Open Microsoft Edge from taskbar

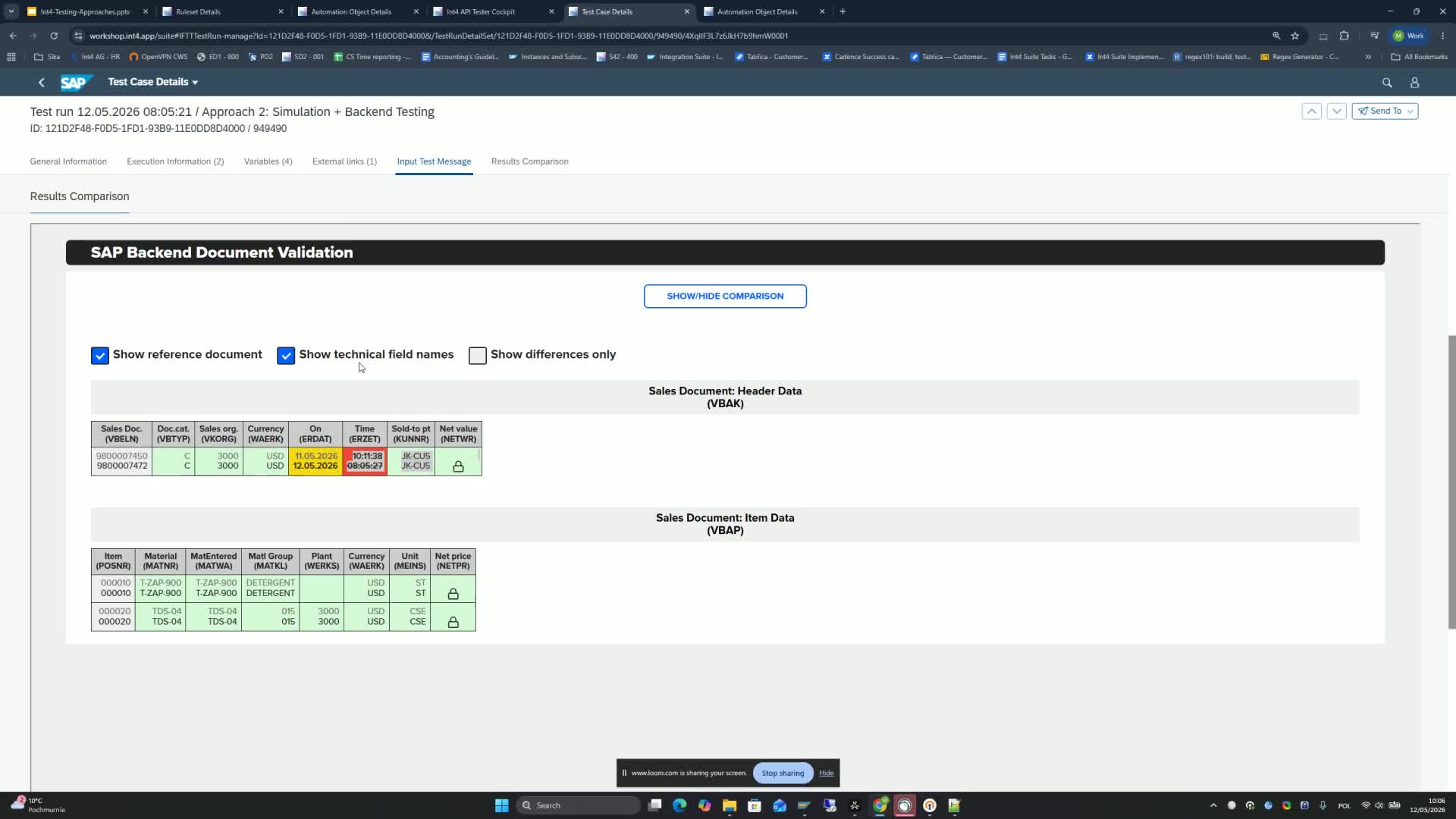679,805
